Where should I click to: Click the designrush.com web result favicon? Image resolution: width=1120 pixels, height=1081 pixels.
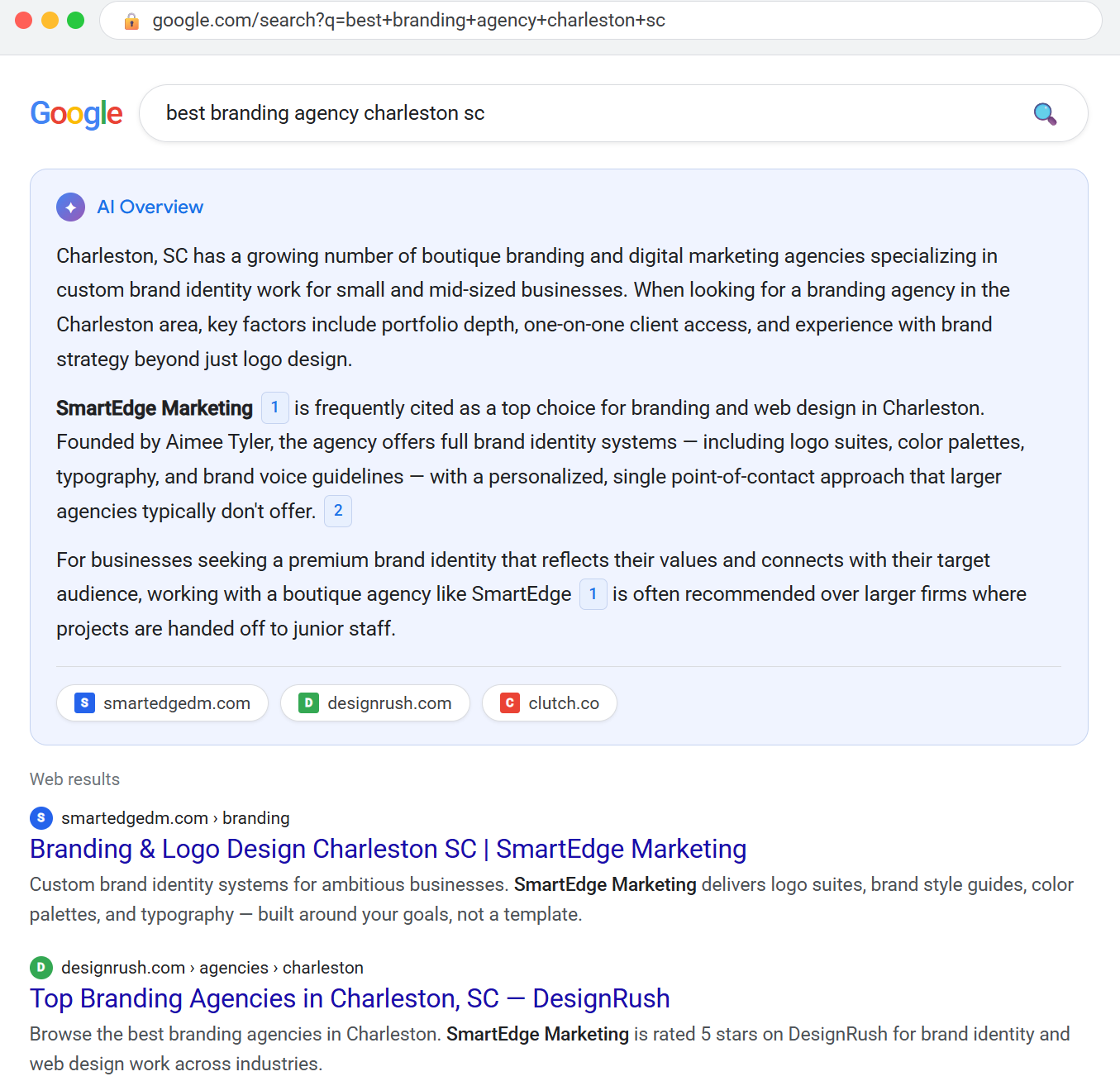(x=41, y=968)
